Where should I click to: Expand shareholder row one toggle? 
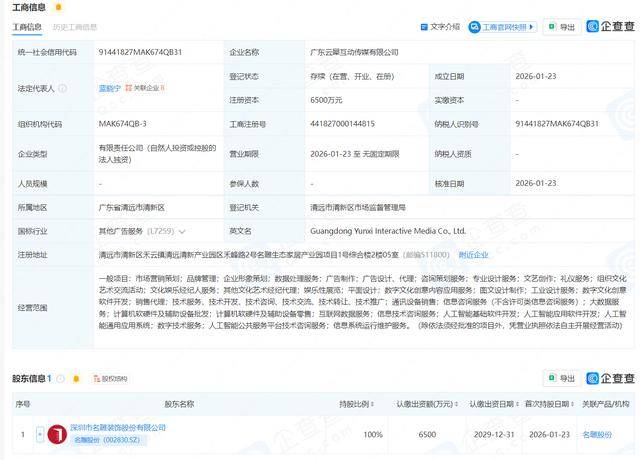pos(40,434)
